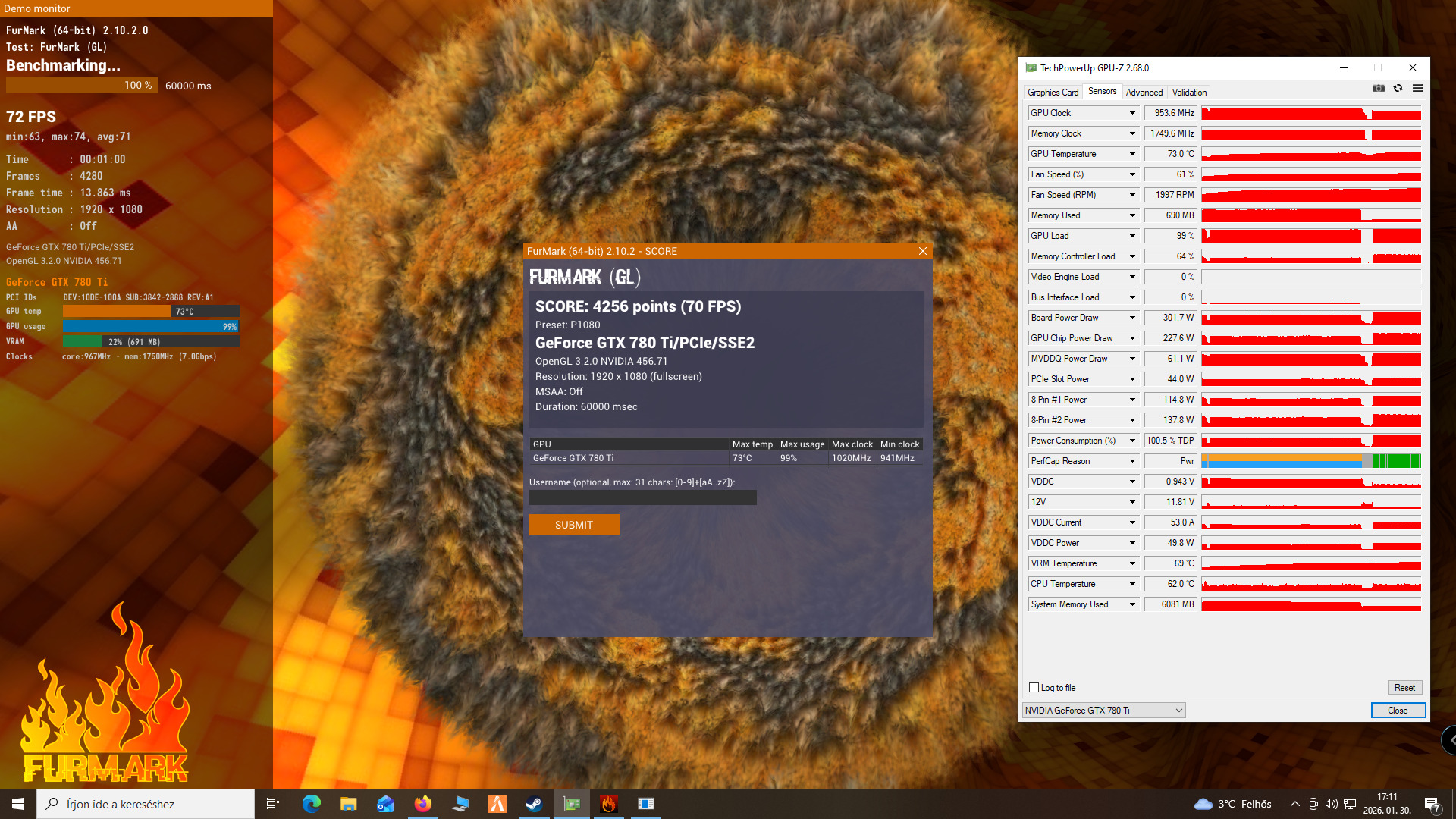
Task: Close the FurMark score dialog
Action: click(x=922, y=251)
